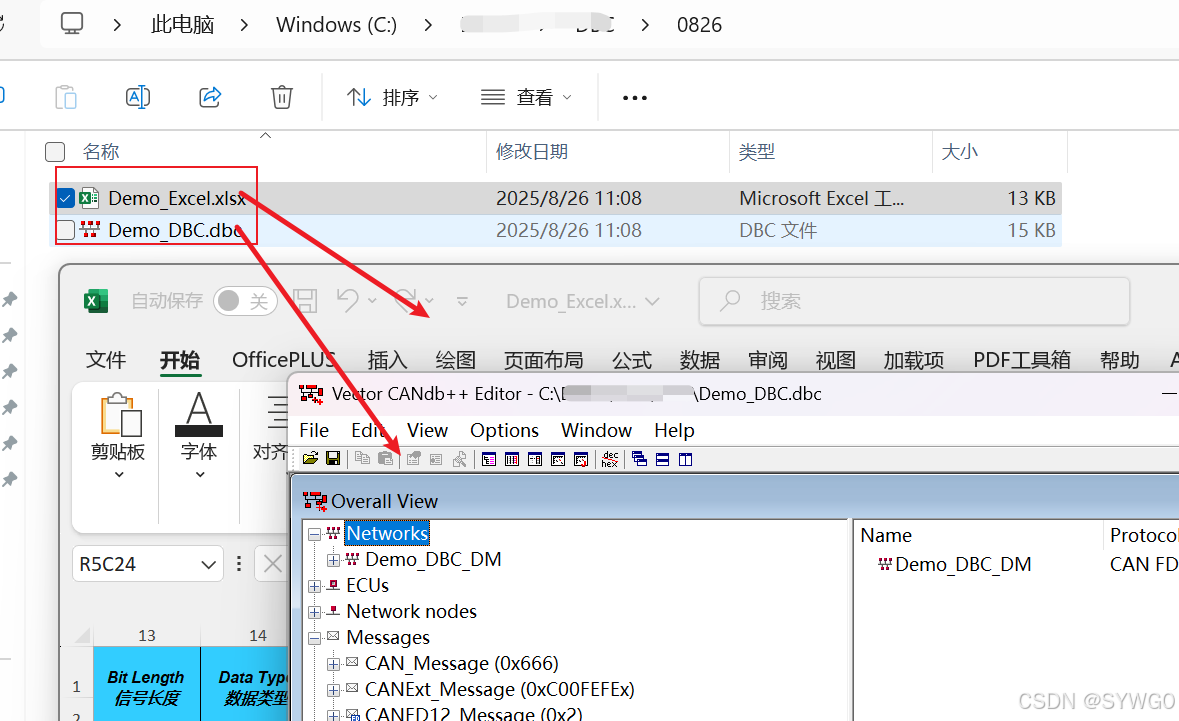Viewport: 1179px width, 721px height.
Task: Click the PC monitor icon in address bar
Action: click(x=72, y=24)
